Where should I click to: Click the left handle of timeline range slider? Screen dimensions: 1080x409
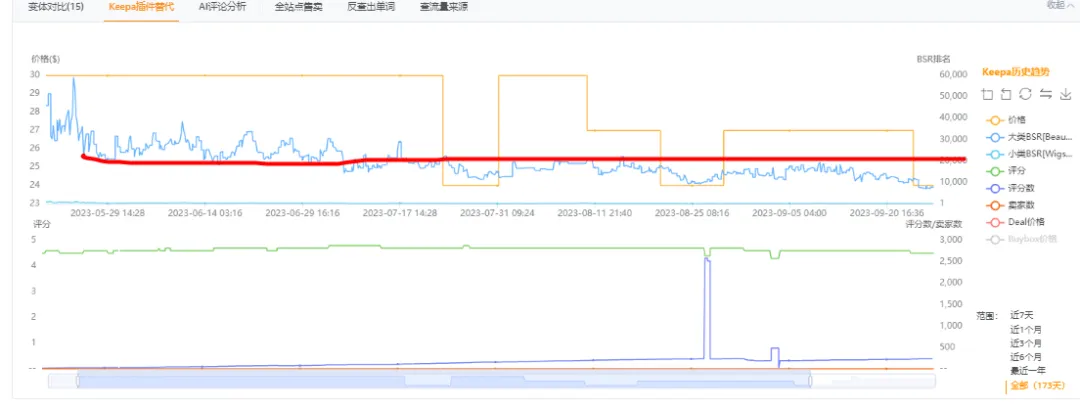(x=78, y=380)
